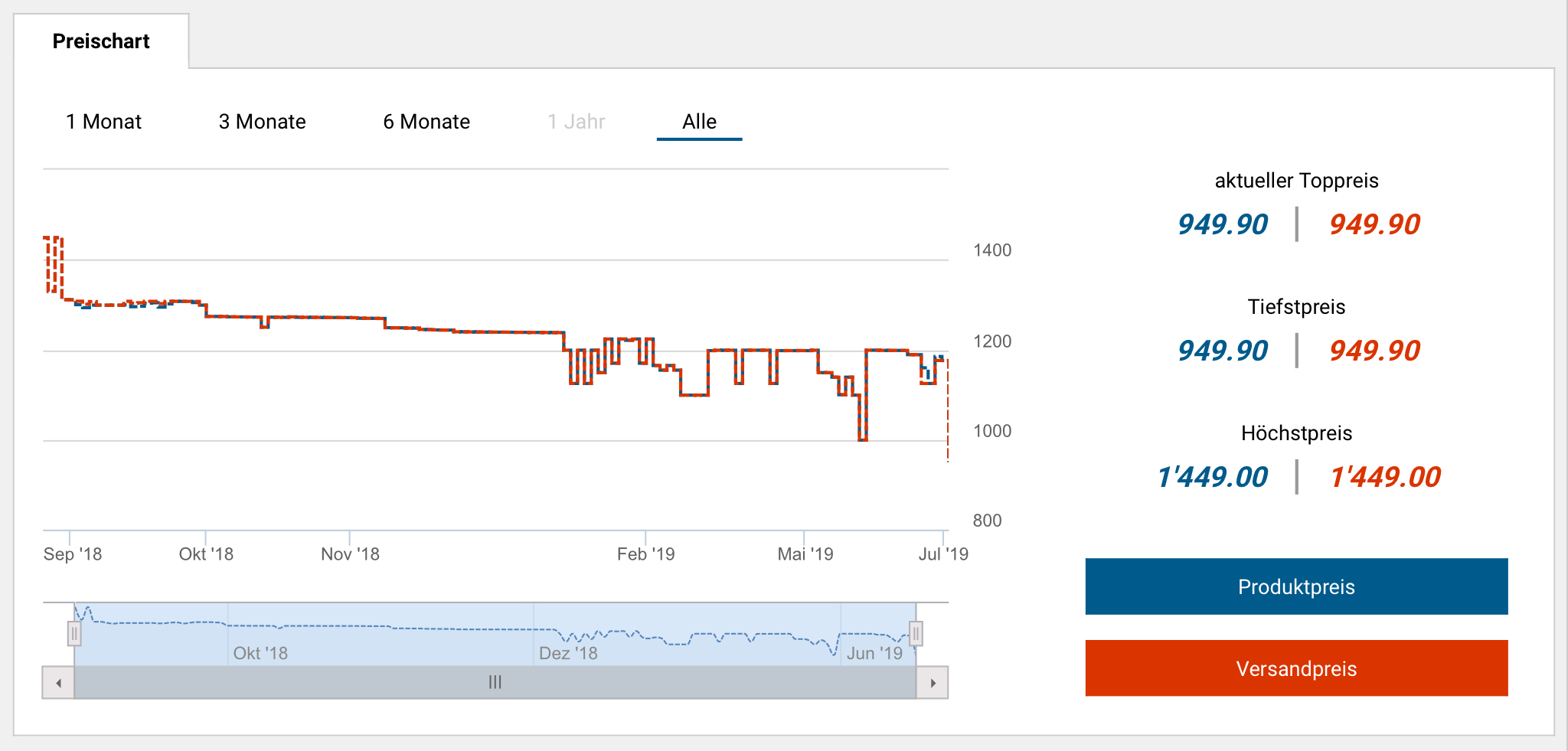Viewport: 1568px width, 751px height.
Task: Select the Alle time range
Action: click(699, 122)
